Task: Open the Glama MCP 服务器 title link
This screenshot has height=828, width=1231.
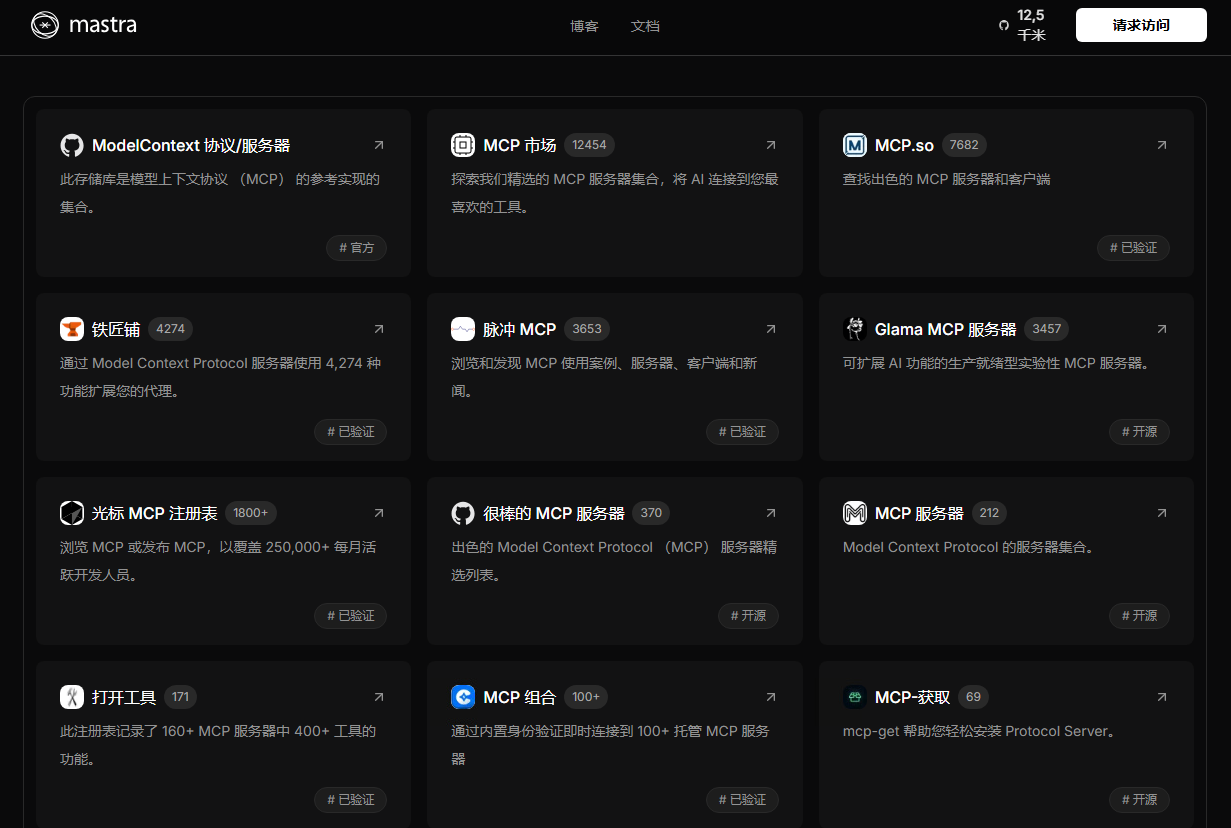Action: (945, 329)
